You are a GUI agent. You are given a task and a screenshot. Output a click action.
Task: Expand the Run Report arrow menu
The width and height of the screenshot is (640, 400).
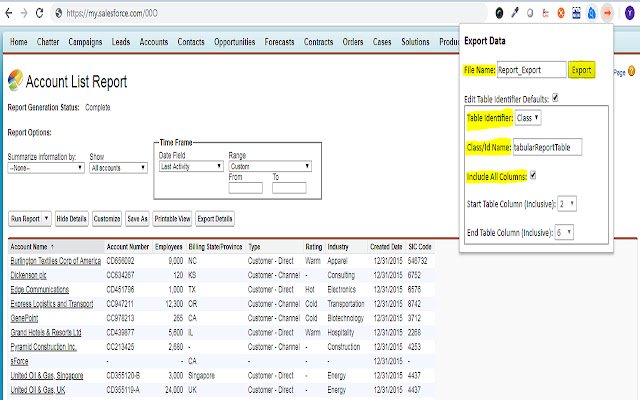47,218
